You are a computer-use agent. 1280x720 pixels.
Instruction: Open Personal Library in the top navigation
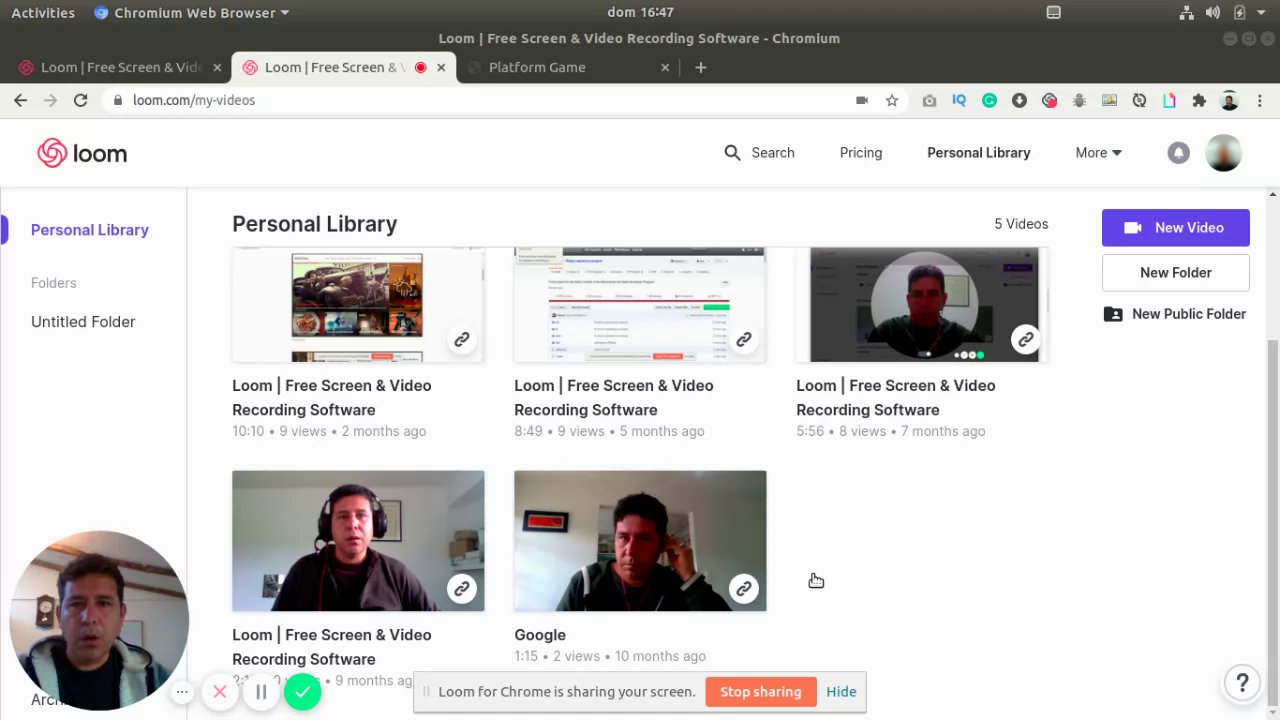[978, 153]
